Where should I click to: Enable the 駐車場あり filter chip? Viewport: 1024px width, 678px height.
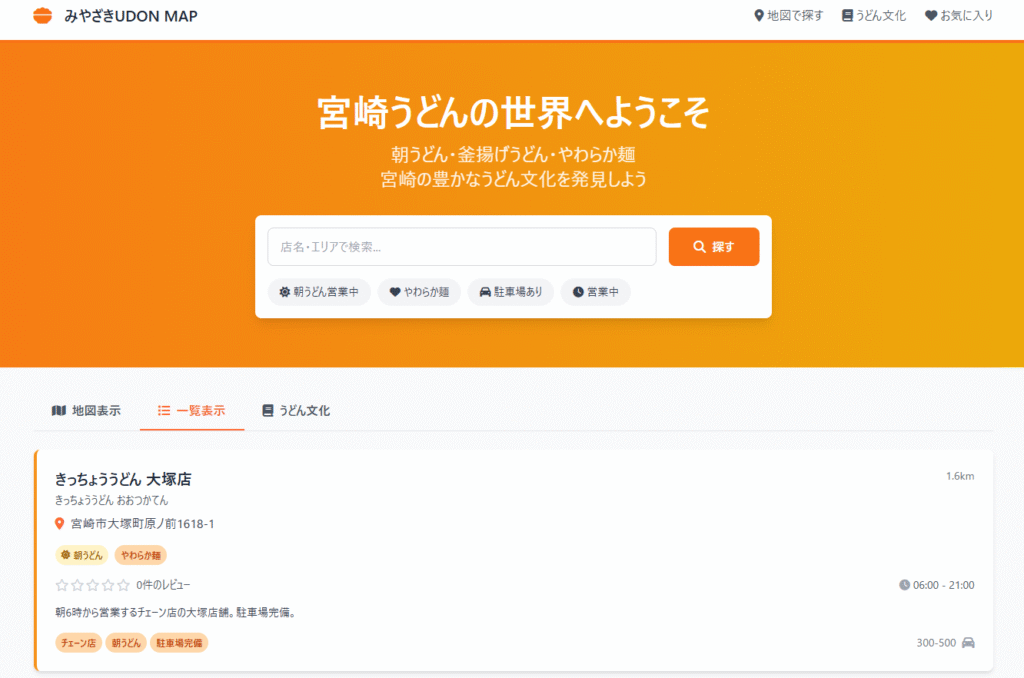(x=511, y=292)
